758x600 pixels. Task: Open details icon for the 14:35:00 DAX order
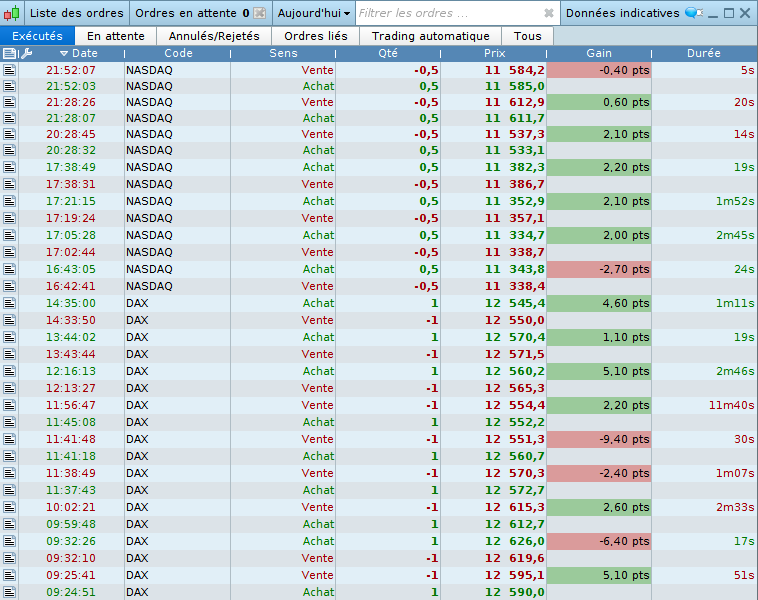pyautogui.click(x=10, y=303)
